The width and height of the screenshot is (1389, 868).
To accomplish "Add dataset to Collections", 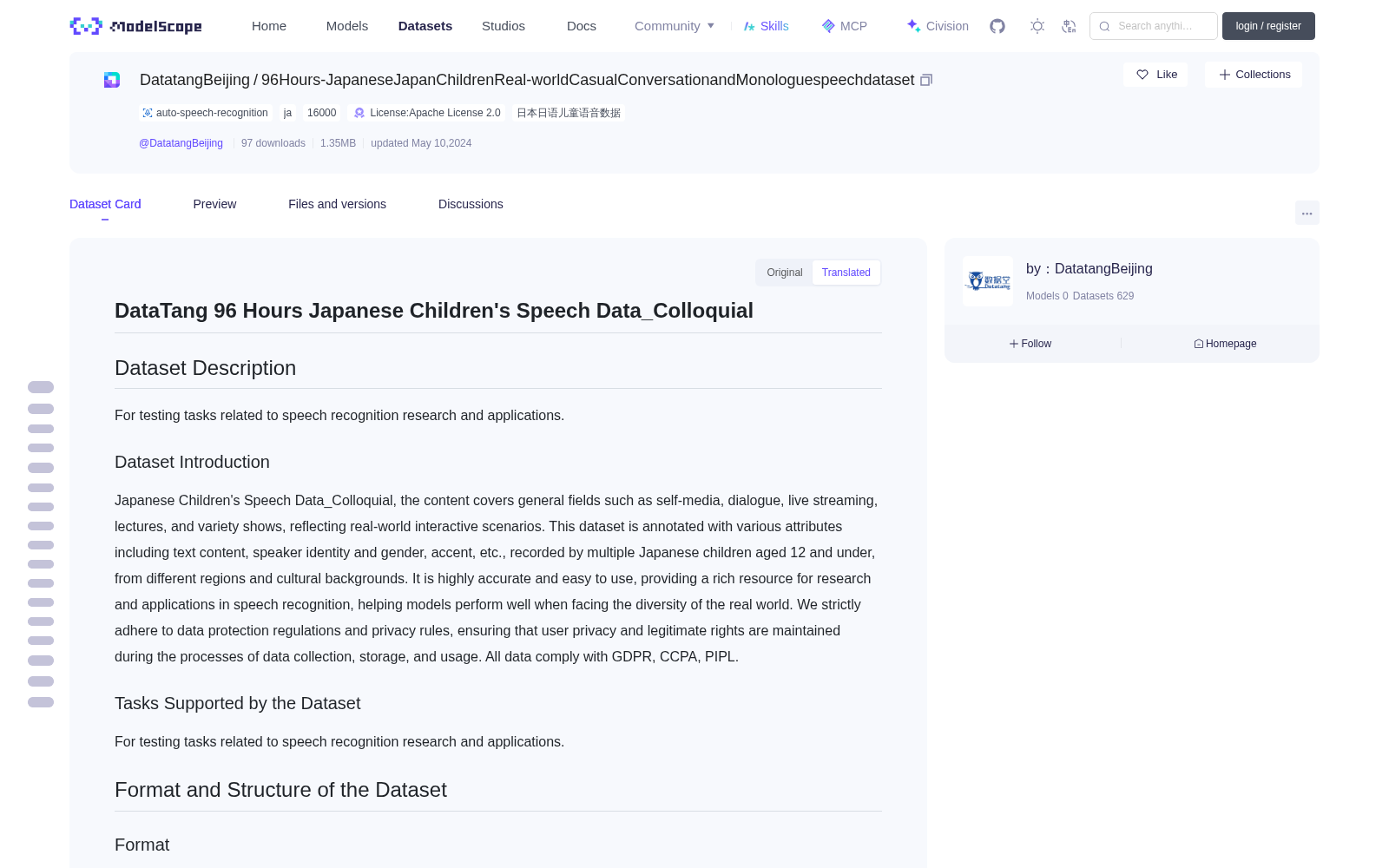I will tap(1254, 75).
